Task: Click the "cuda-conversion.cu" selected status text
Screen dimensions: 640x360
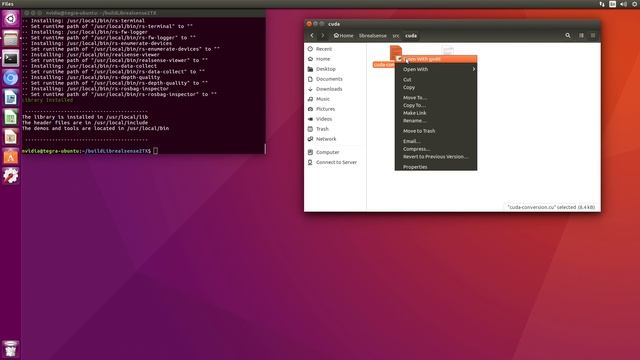Action: click(x=551, y=207)
